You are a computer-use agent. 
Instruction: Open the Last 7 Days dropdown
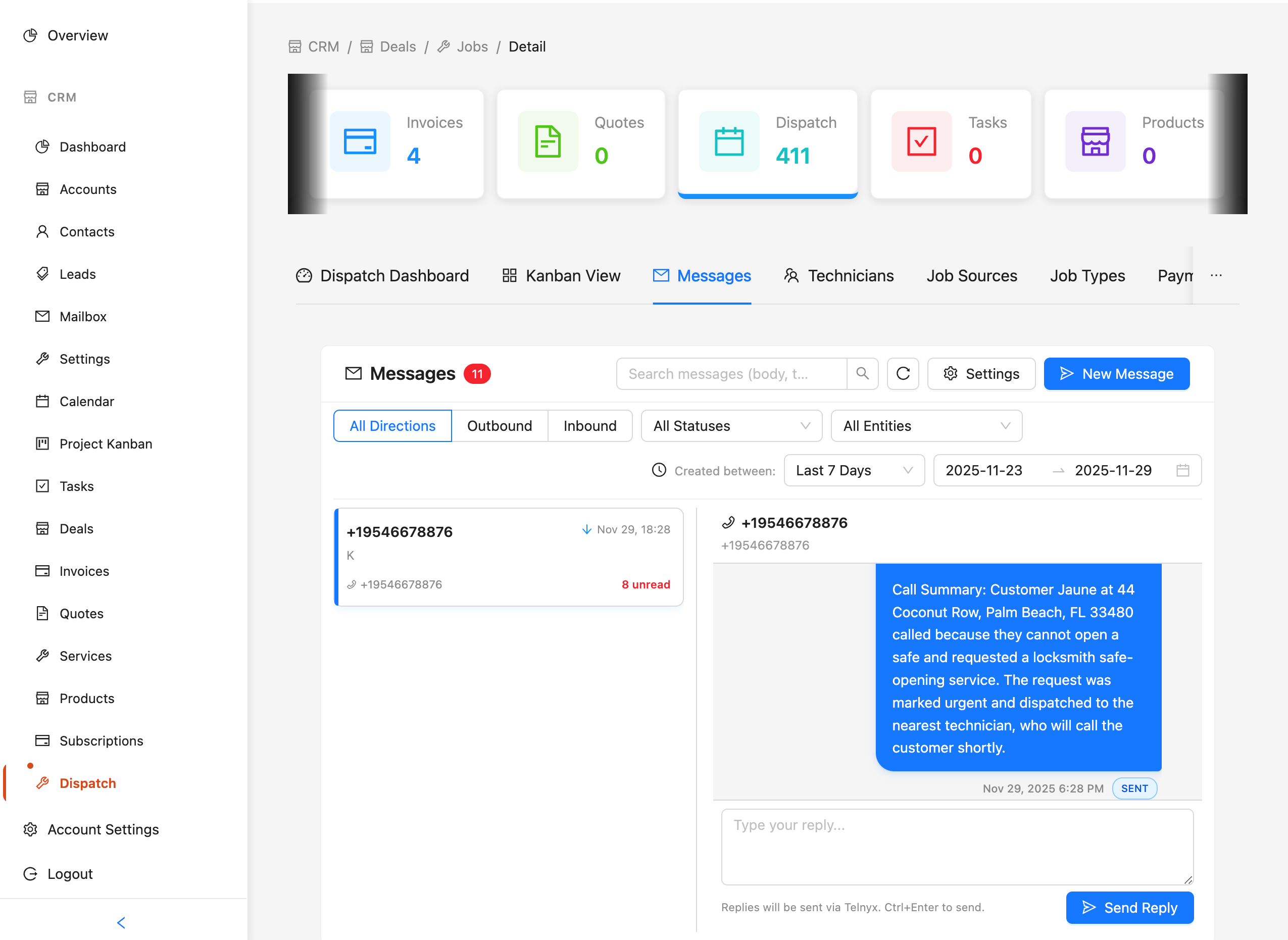pyautogui.click(x=854, y=471)
